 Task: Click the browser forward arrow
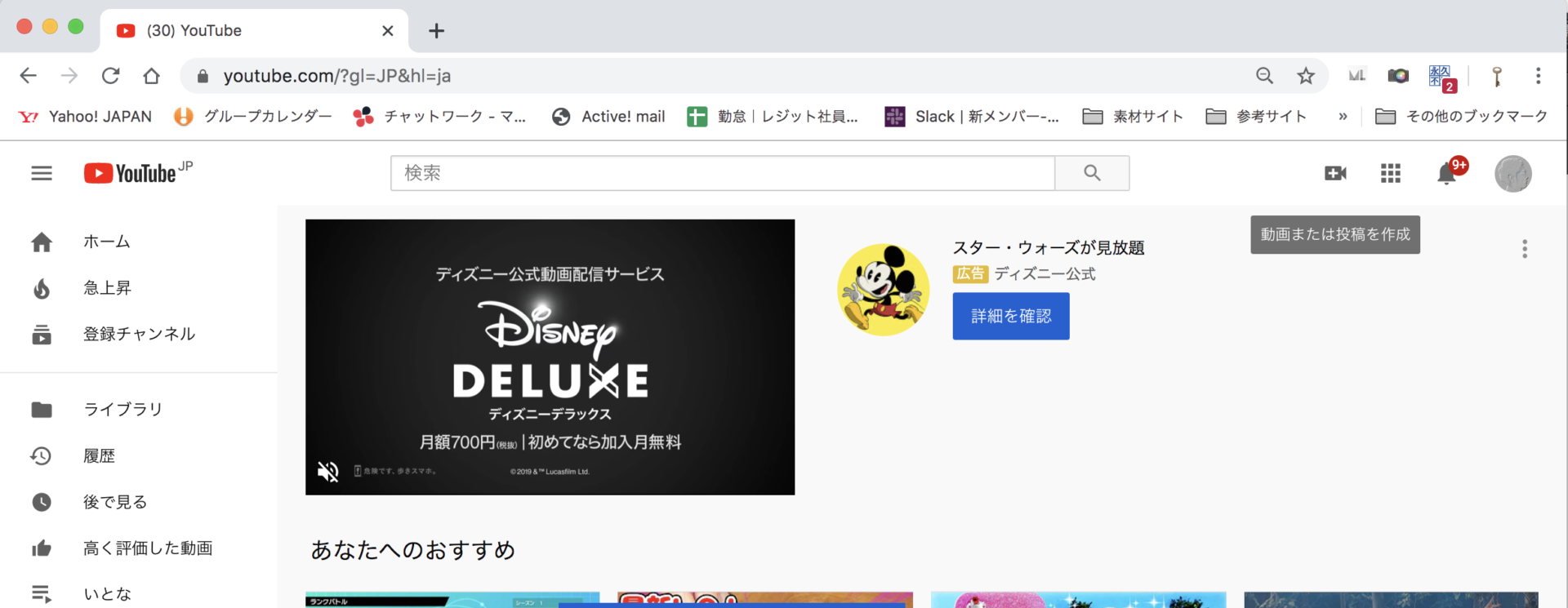tap(69, 76)
